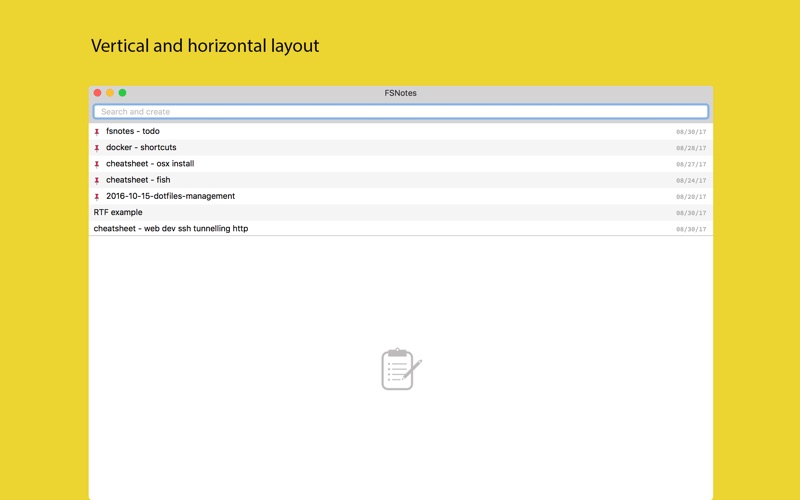Click the FSNotes window title
The image size is (800, 500).
[x=401, y=93]
